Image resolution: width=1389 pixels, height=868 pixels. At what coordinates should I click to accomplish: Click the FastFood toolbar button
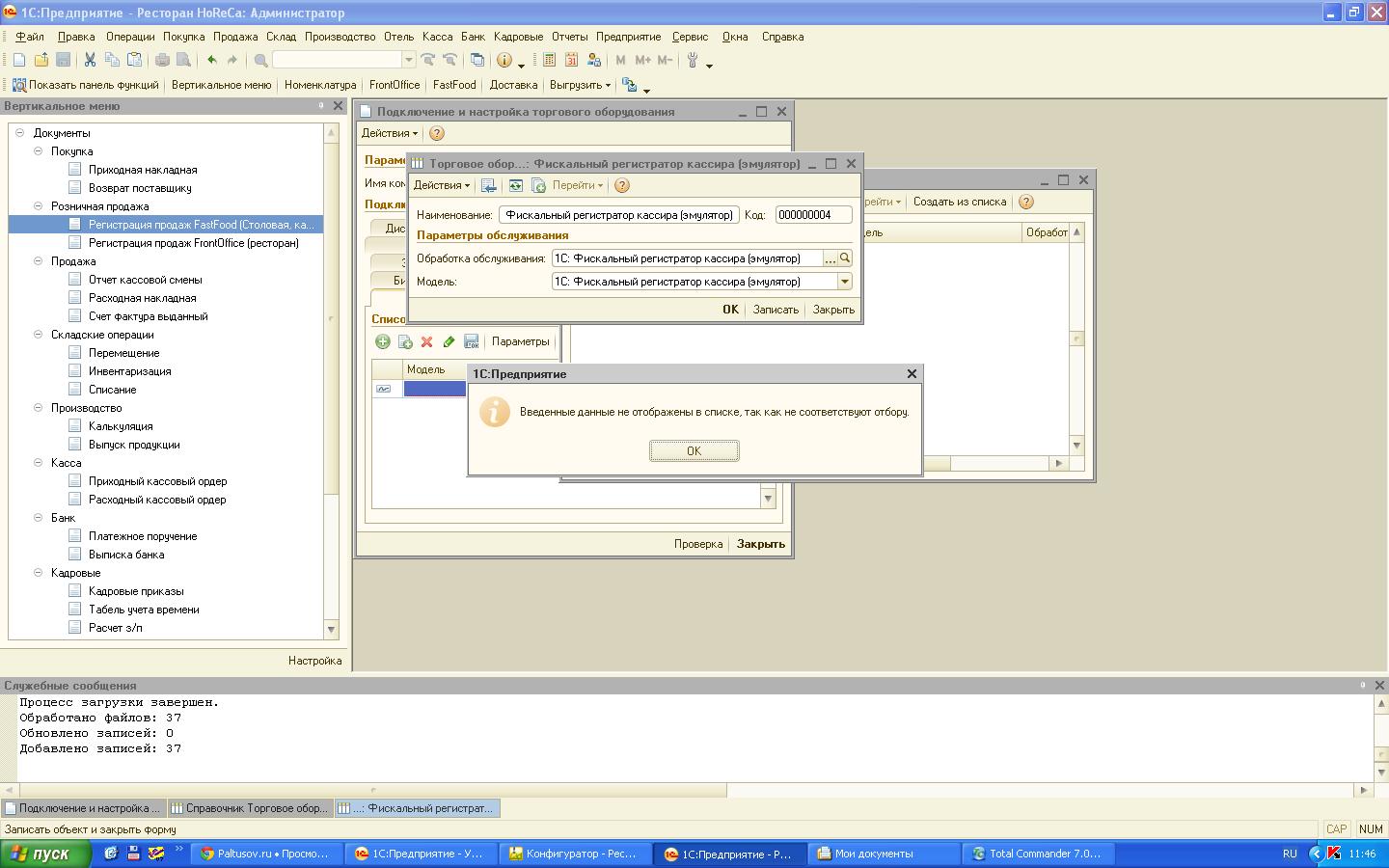[454, 85]
